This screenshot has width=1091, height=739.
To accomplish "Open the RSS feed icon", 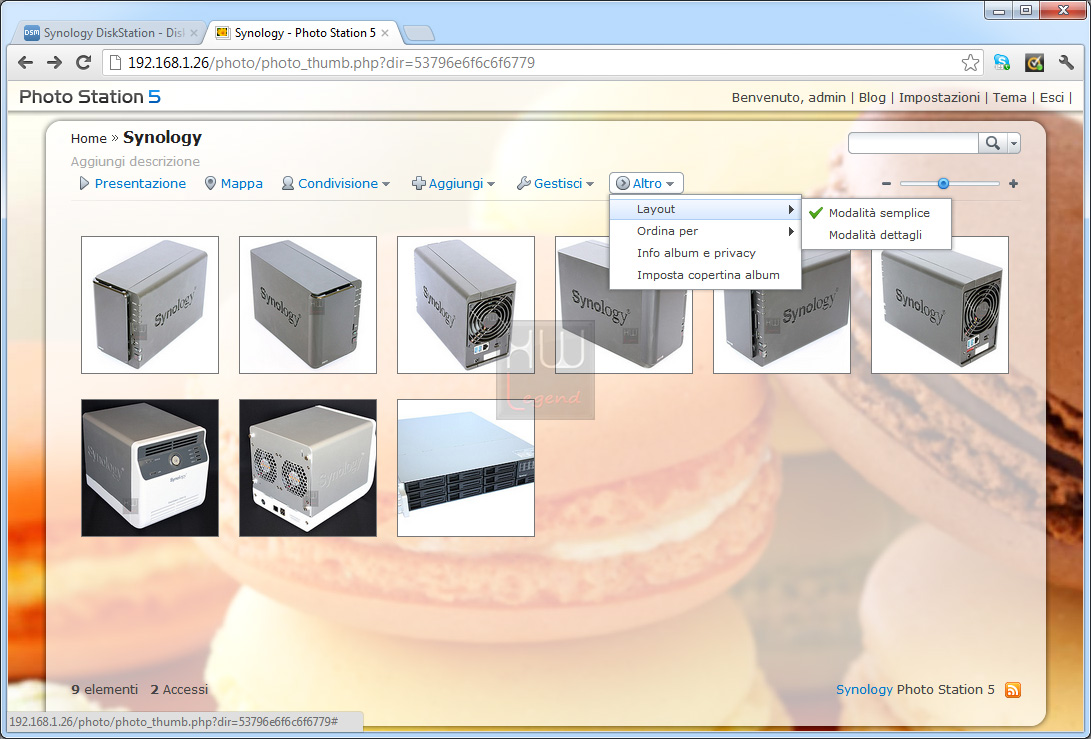I will (1013, 690).
